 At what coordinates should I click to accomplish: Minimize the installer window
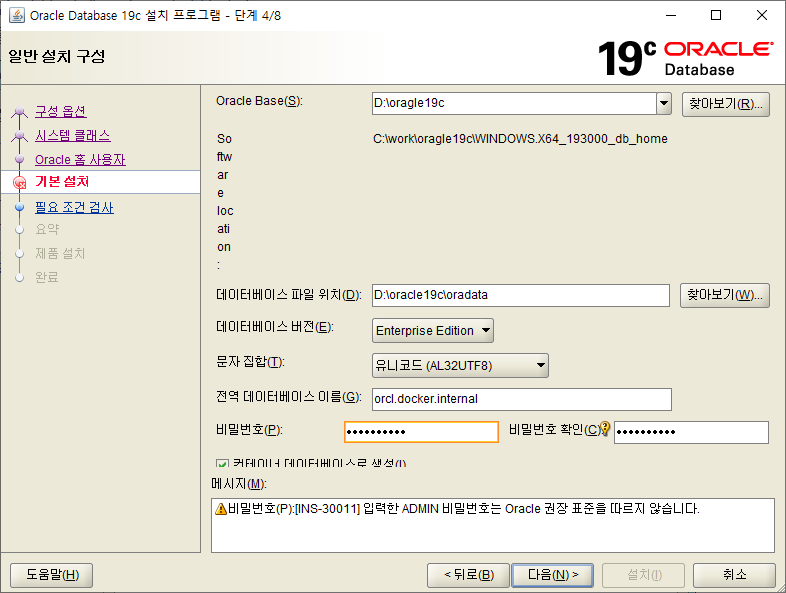point(671,15)
